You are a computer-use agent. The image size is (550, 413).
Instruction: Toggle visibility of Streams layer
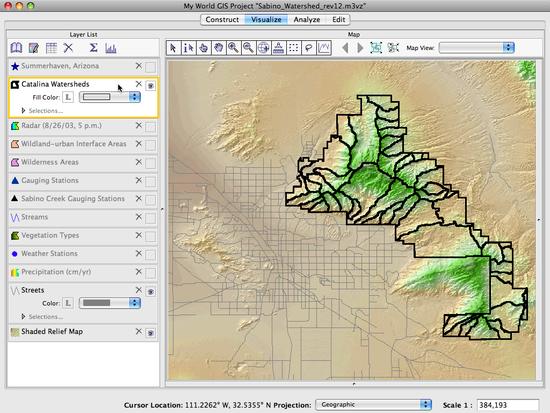(150, 218)
